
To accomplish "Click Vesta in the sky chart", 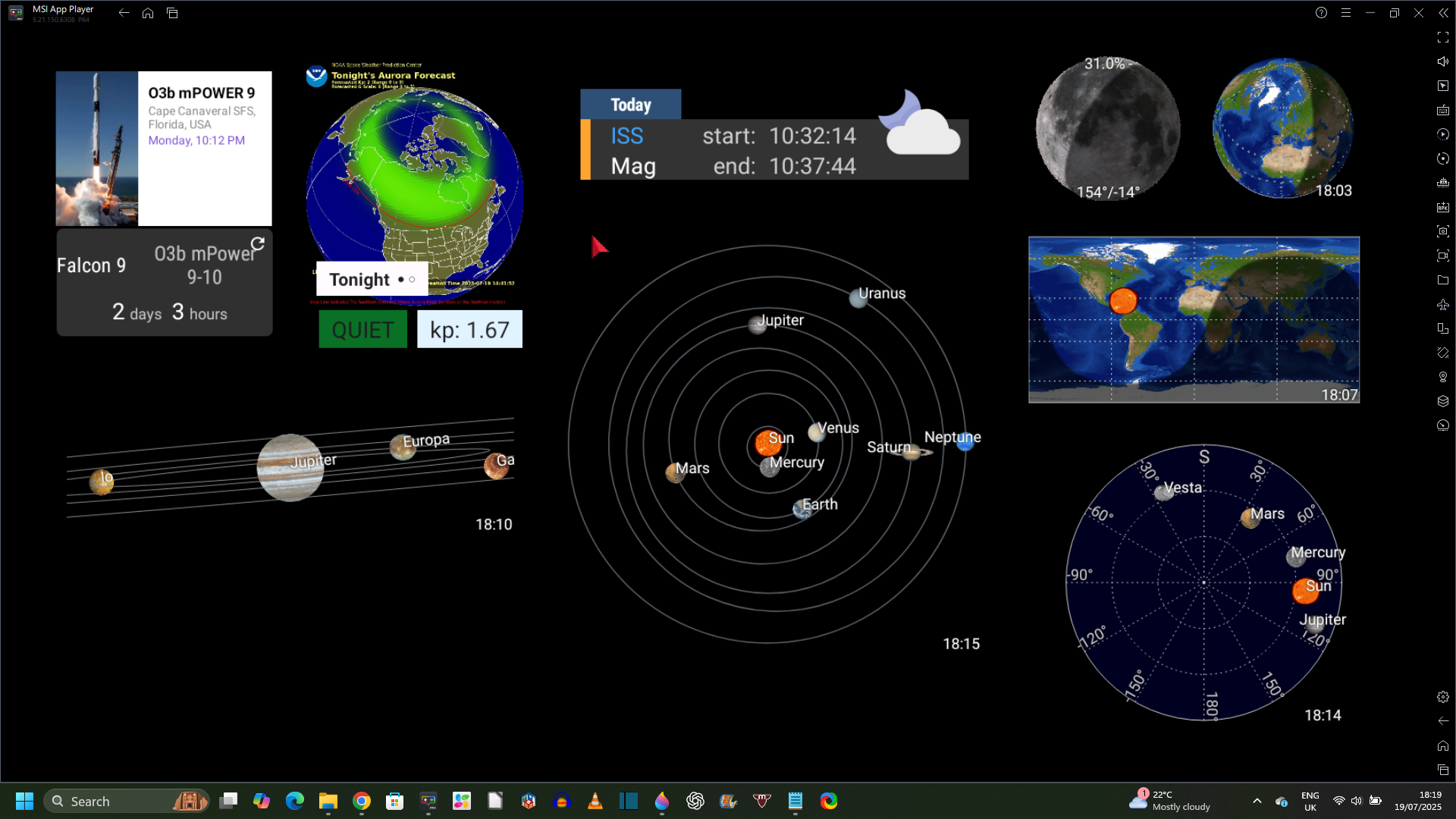I will pyautogui.click(x=1164, y=493).
